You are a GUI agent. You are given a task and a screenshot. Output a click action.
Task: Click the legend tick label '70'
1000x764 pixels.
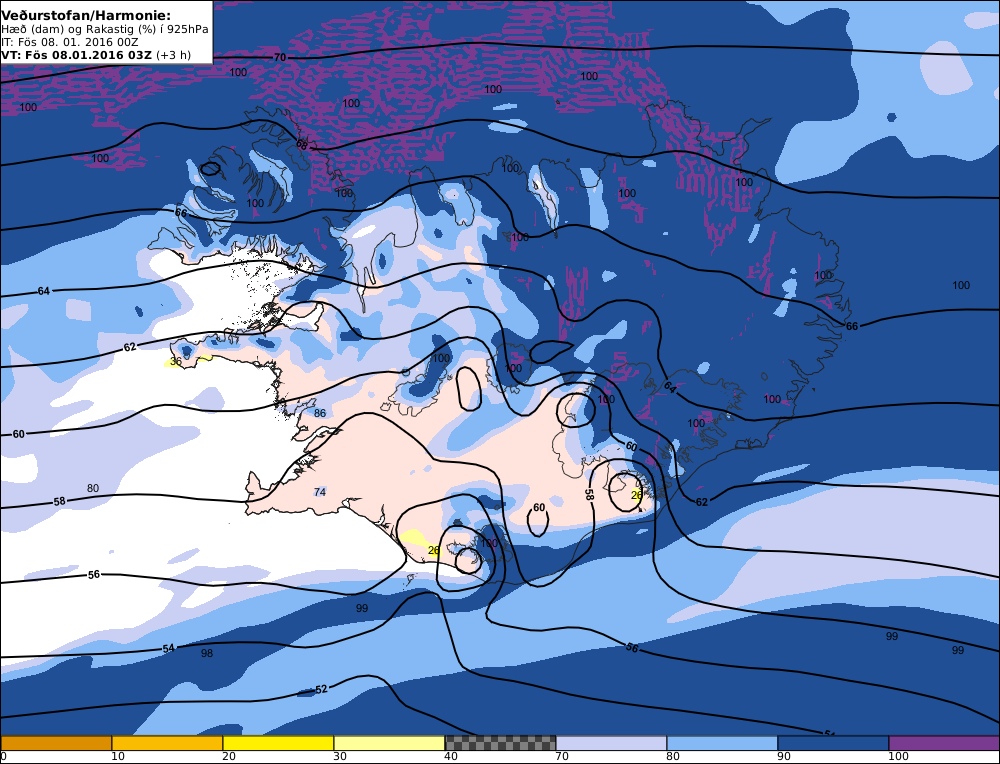coord(562,756)
